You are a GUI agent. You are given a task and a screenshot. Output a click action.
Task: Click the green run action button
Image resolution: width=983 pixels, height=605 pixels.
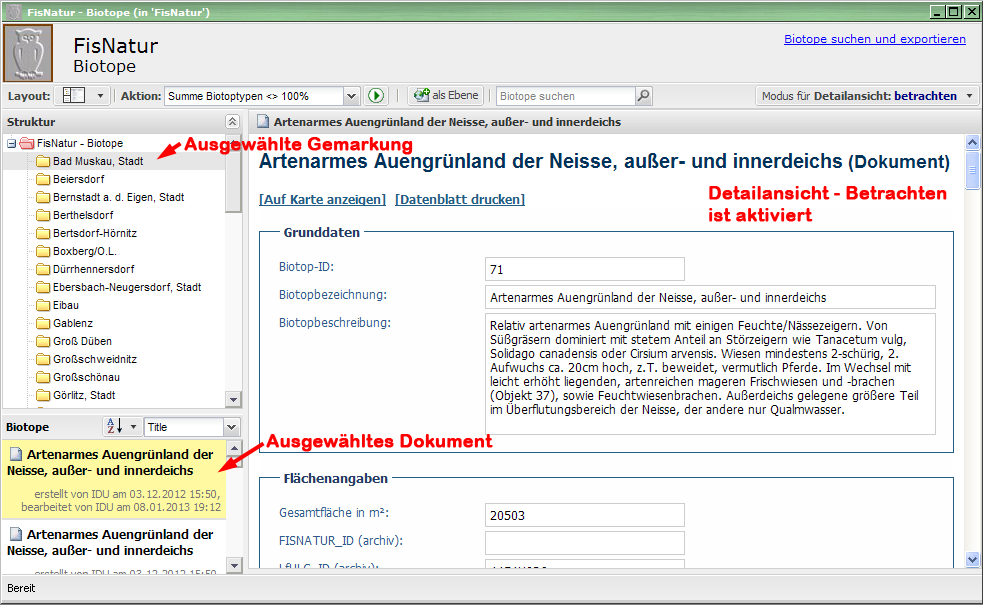tap(375, 96)
